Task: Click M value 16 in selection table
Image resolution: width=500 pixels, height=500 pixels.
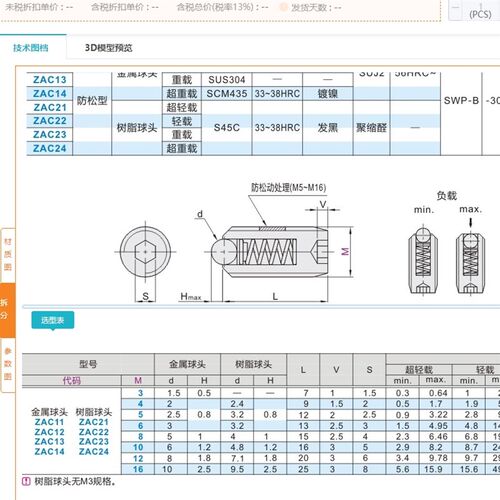Action: coord(138,469)
